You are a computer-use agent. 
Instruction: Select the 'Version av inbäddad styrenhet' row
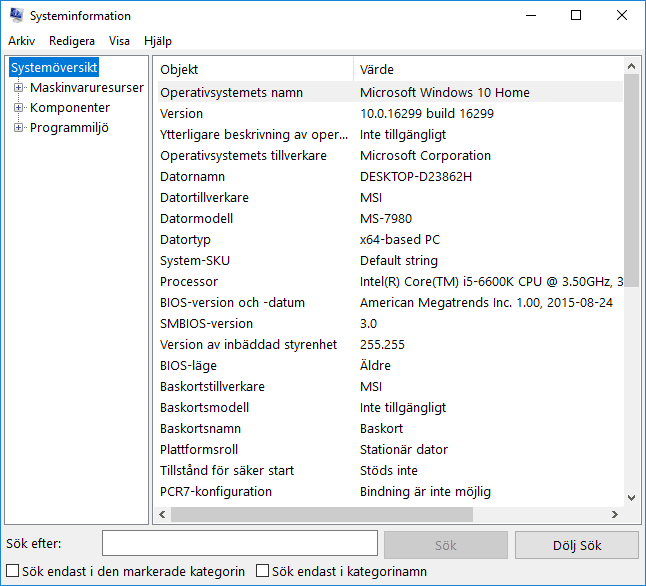click(x=390, y=345)
